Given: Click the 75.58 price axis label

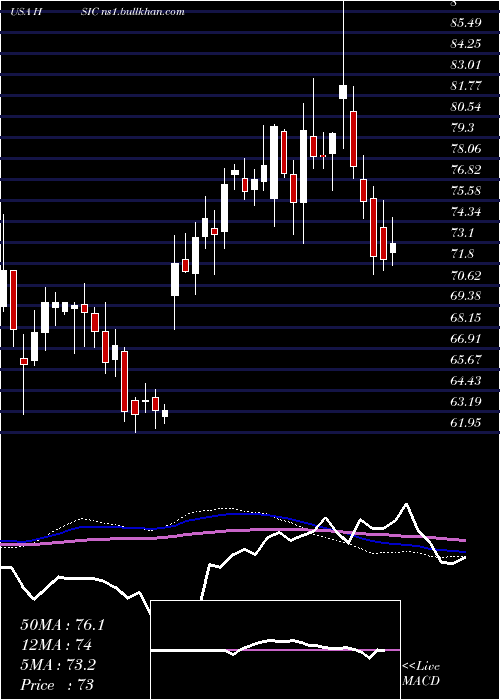Looking at the screenshot, I should pyautogui.click(x=466, y=190).
